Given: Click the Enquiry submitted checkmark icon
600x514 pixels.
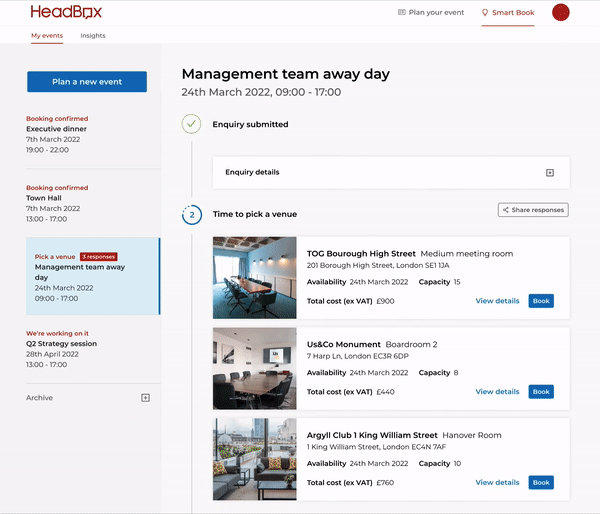Looking at the screenshot, I should [191, 124].
